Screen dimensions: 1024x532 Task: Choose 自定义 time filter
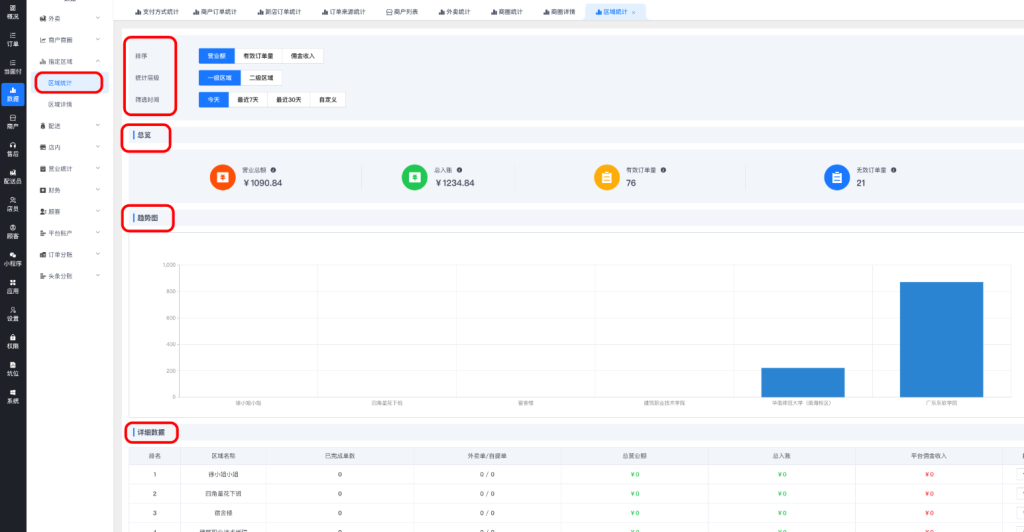pos(329,100)
